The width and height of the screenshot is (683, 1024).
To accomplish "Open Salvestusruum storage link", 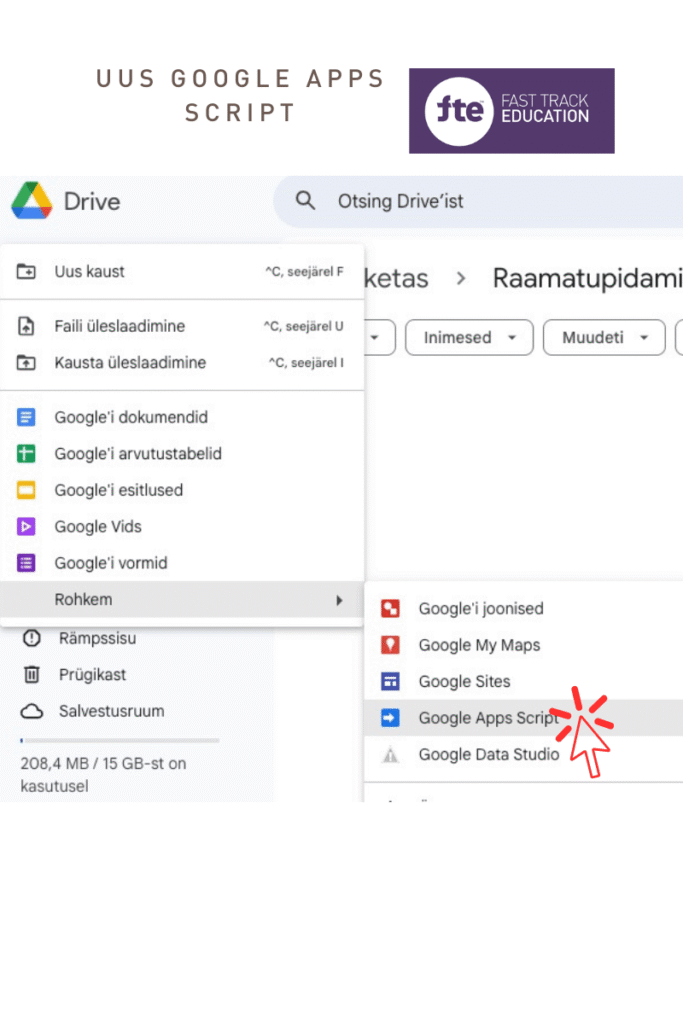I will [111, 712].
